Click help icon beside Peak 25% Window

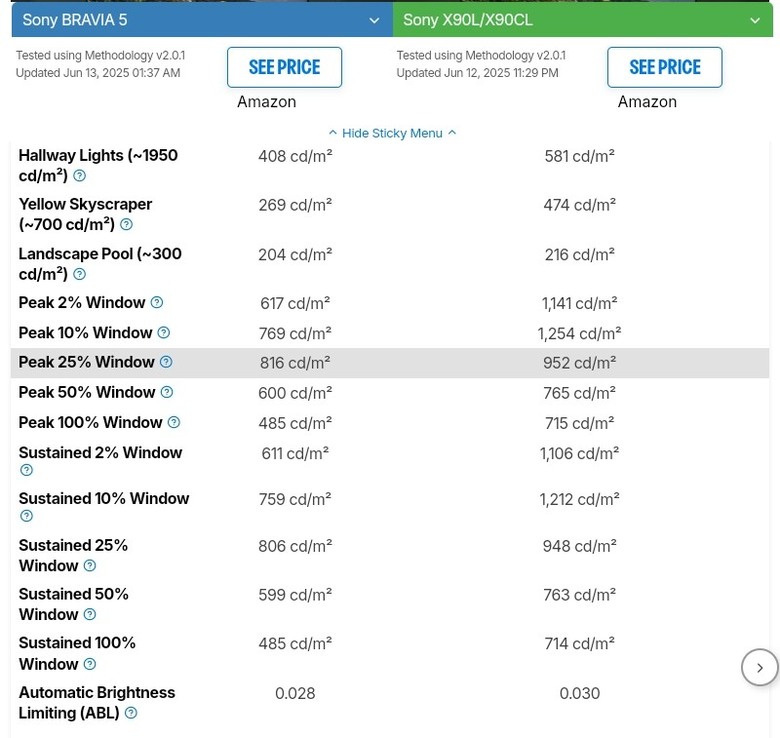pos(166,362)
